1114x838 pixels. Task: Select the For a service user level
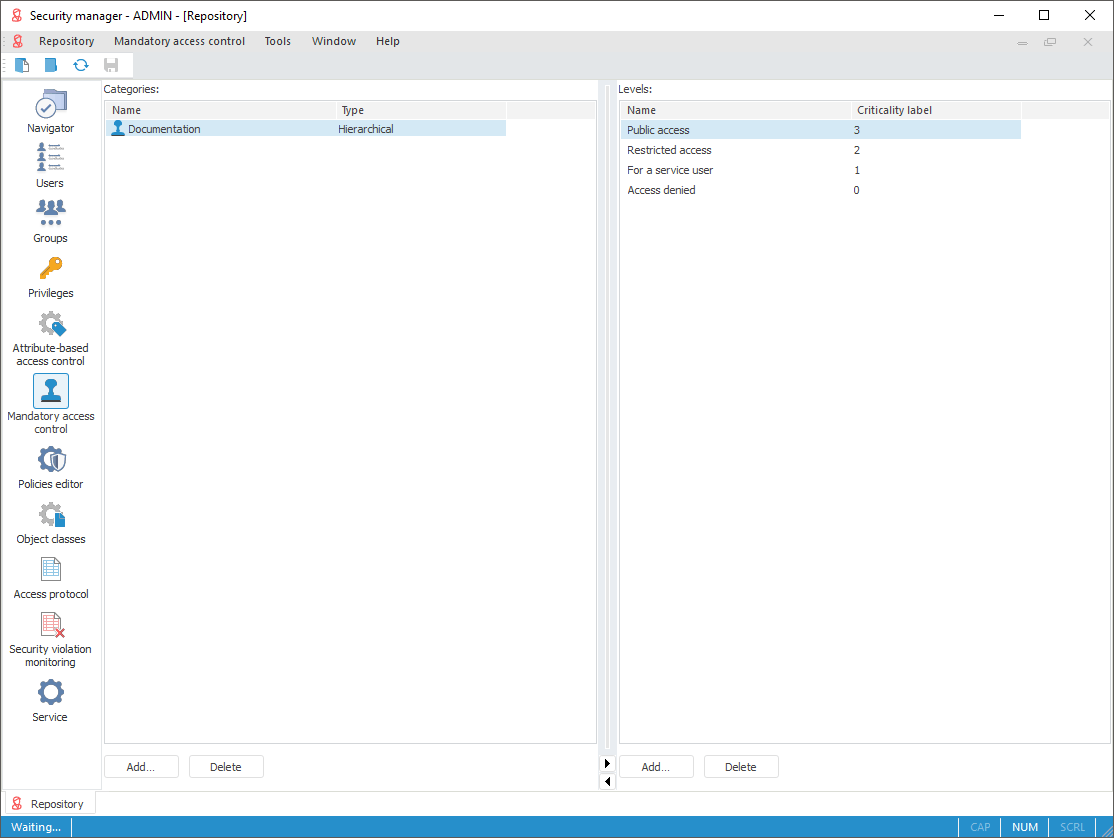[x=821, y=170]
